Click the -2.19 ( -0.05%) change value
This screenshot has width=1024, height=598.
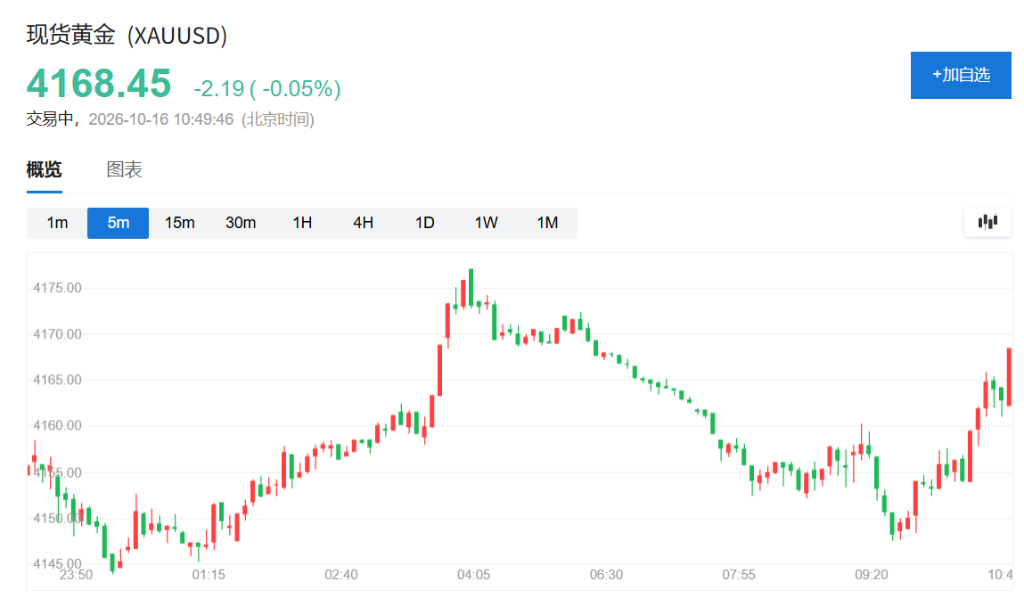pos(267,88)
